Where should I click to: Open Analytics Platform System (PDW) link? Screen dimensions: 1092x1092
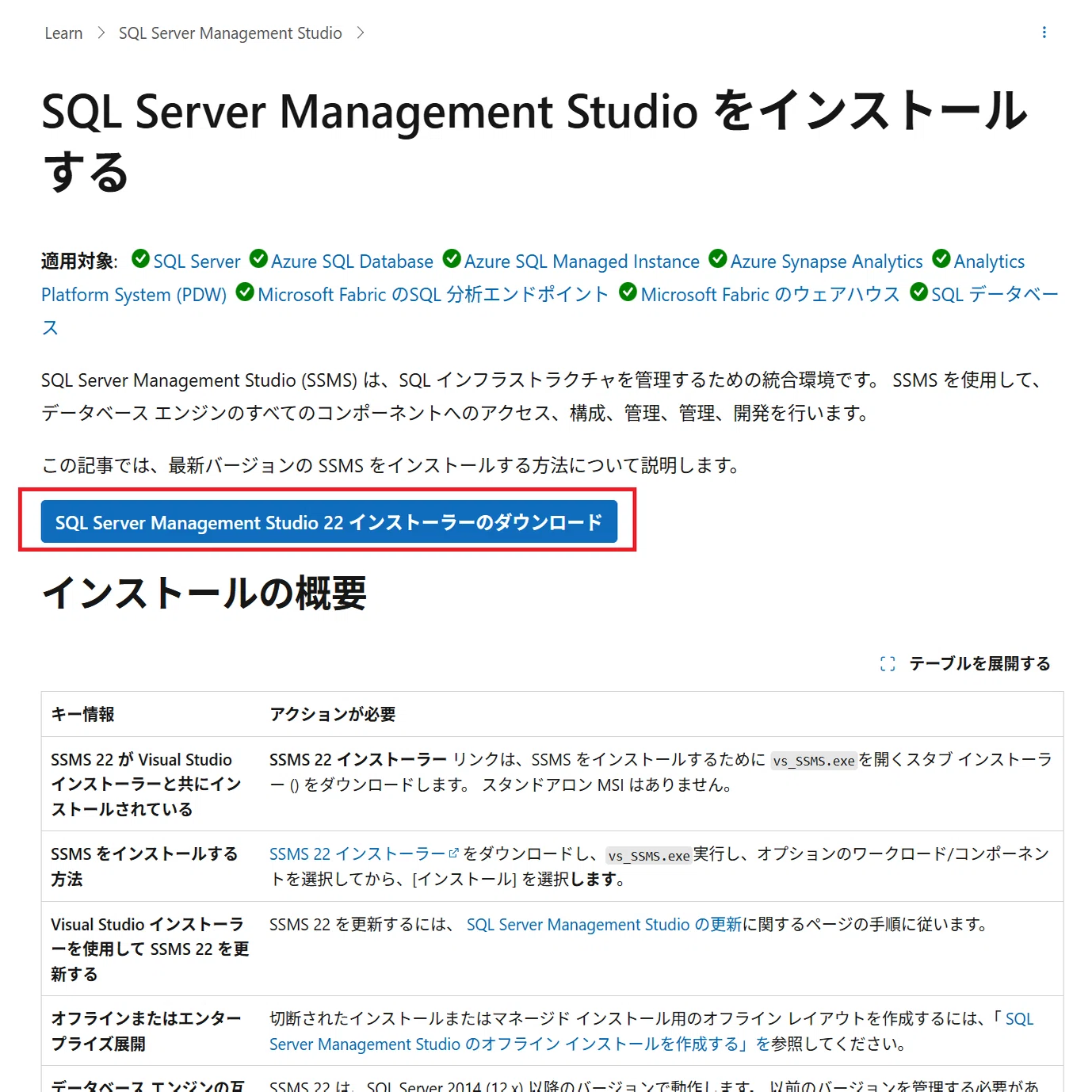[x=134, y=295]
